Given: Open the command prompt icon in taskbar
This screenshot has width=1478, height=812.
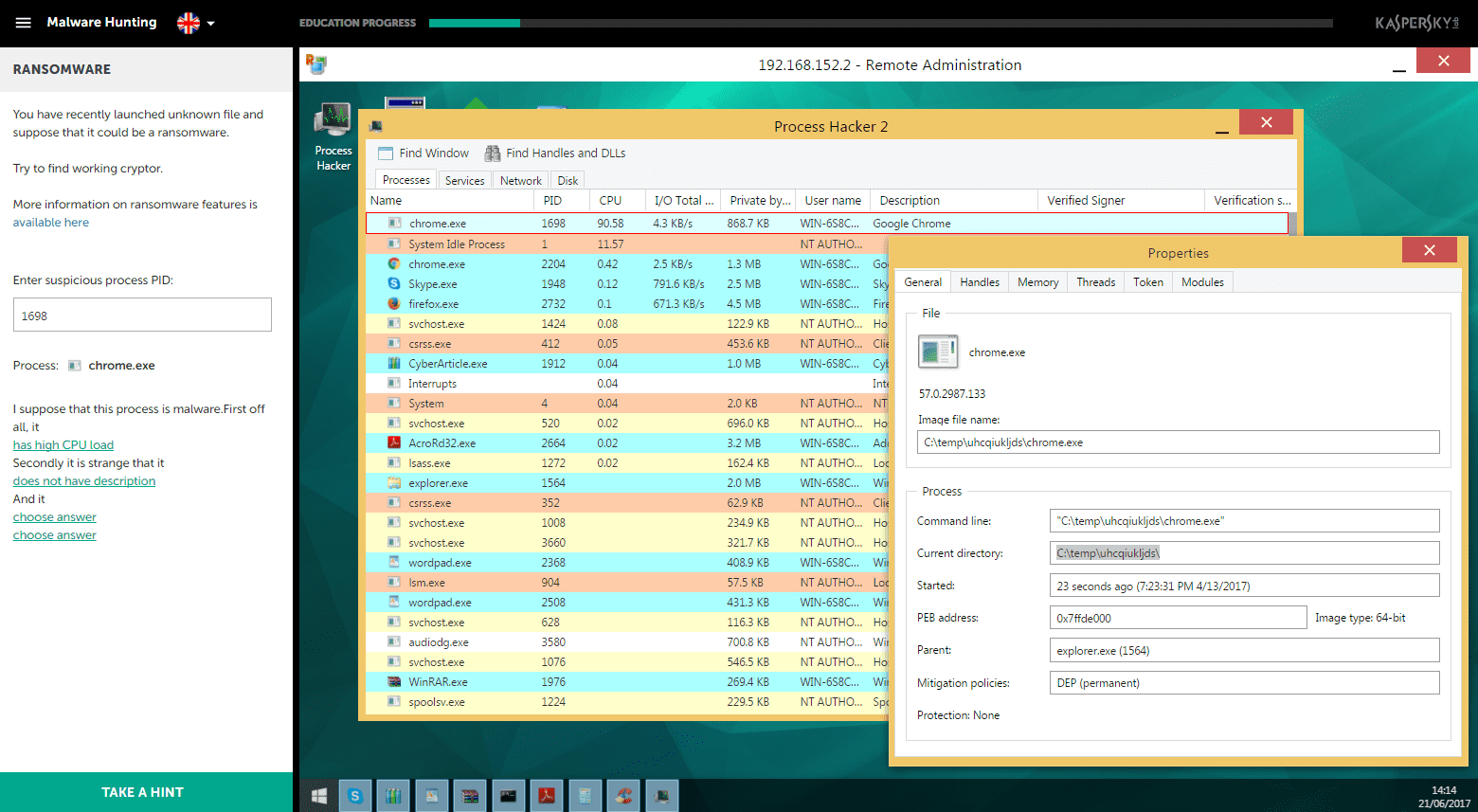Looking at the screenshot, I should (x=508, y=796).
